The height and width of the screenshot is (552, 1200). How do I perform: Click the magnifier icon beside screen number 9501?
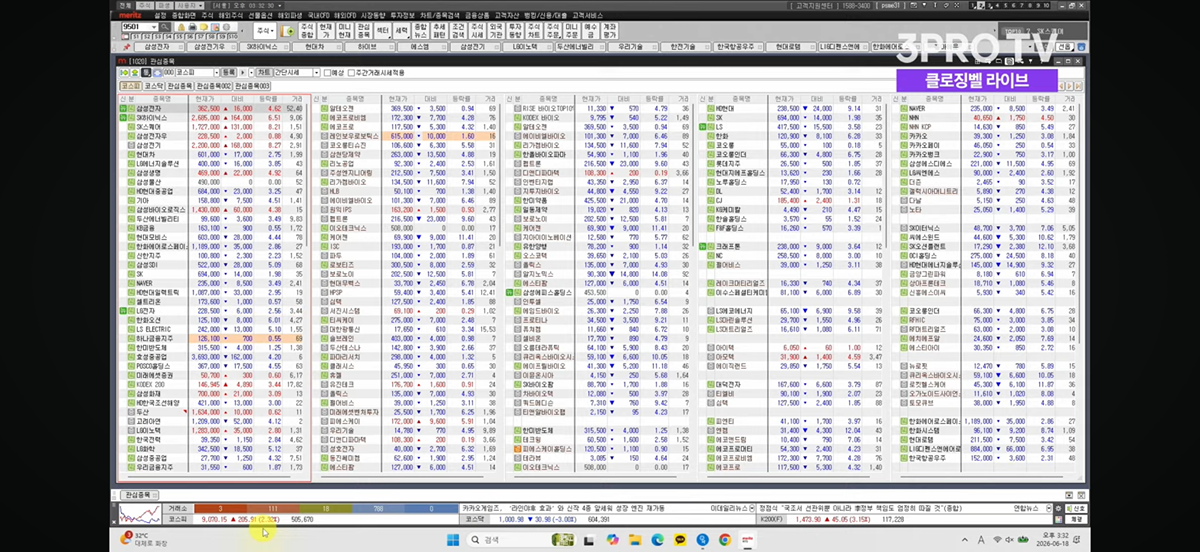point(165,26)
